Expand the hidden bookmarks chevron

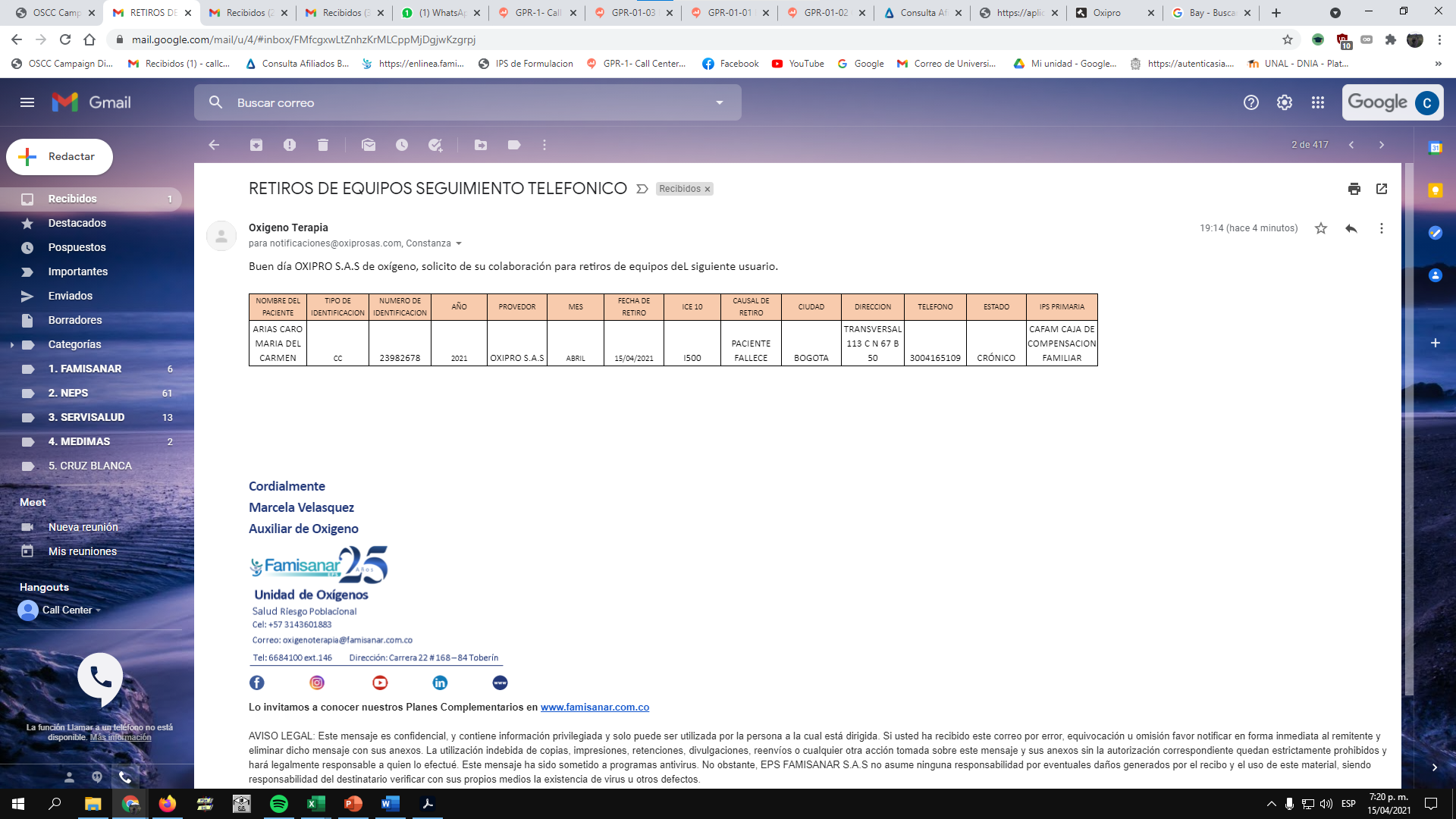[1439, 64]
